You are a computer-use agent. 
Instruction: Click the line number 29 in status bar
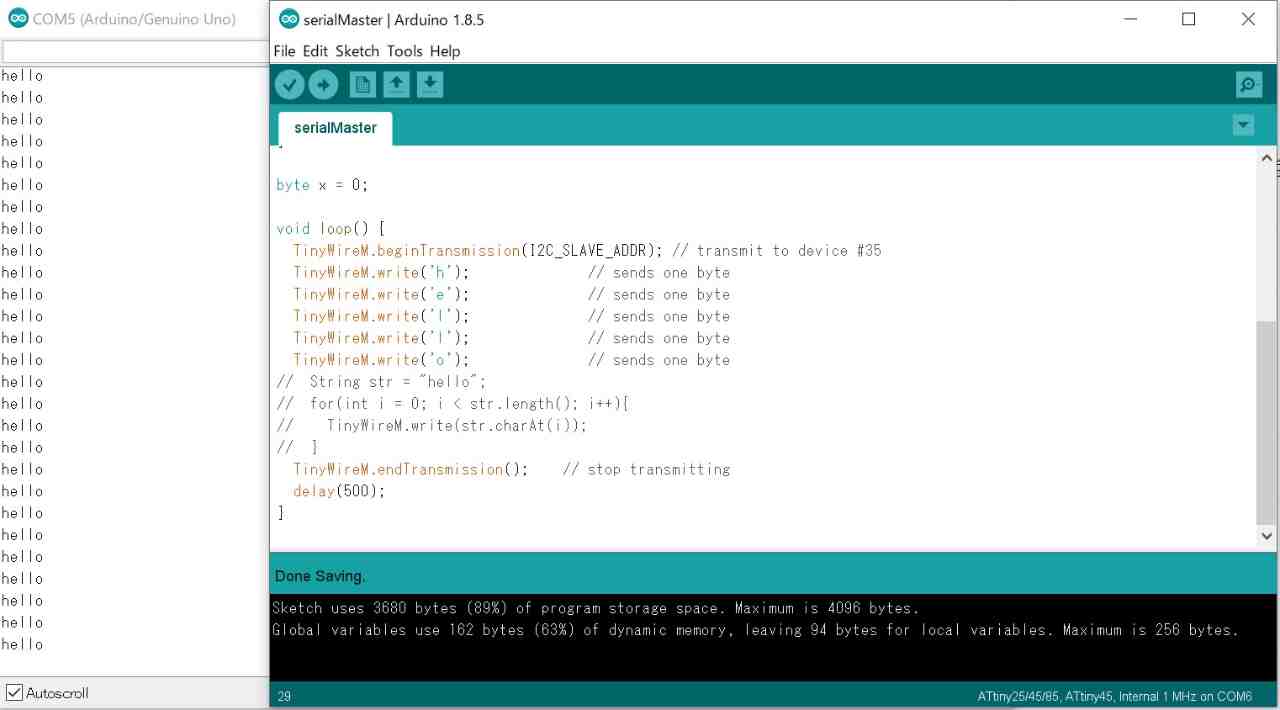tap(284, 696)
